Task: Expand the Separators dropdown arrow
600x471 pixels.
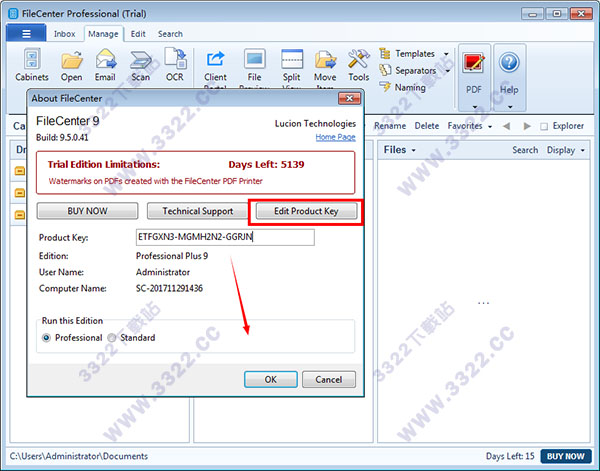Action: (x=447, y=71)
